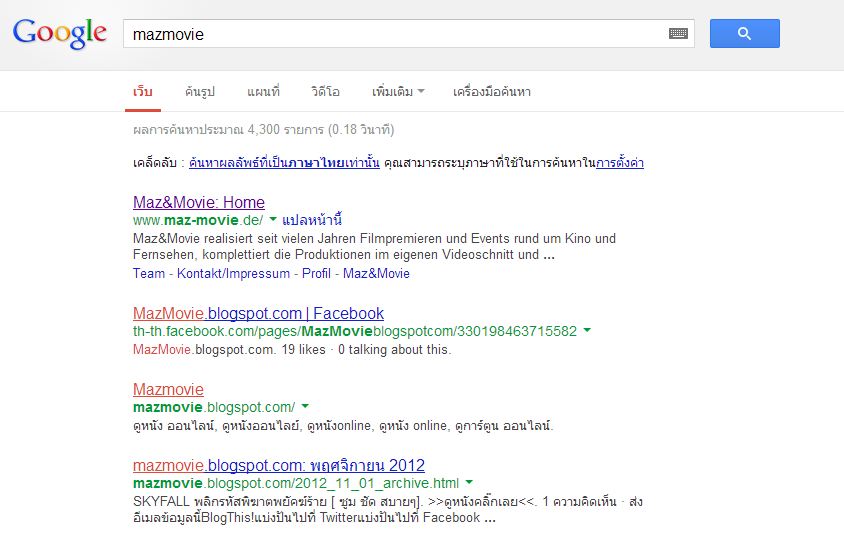Image resolution: width=844 pixels, height=549 pixels.
Task: Open the แผนที่ tab
Action: 263,92
